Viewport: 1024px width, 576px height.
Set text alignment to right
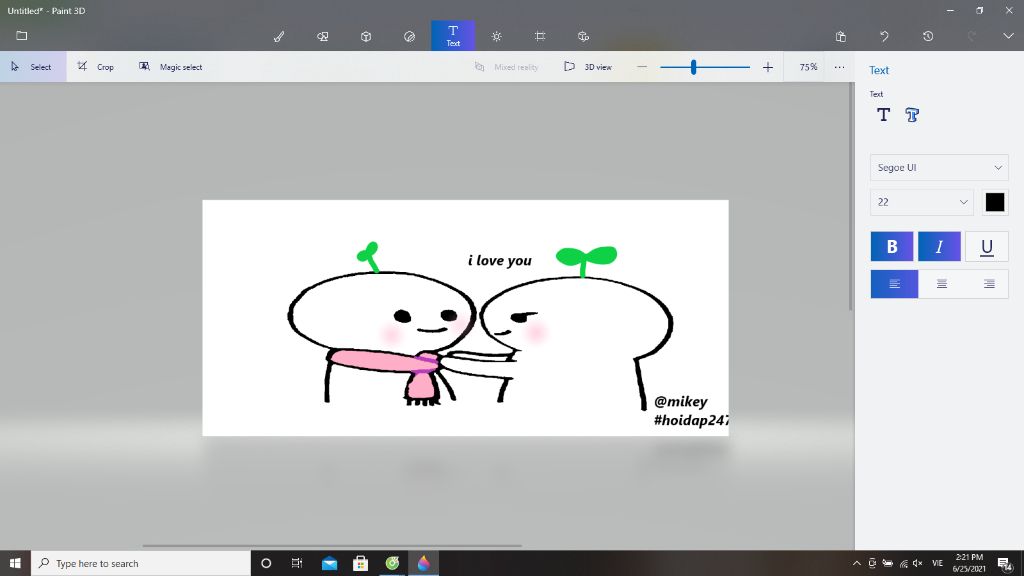coord(989,284)
